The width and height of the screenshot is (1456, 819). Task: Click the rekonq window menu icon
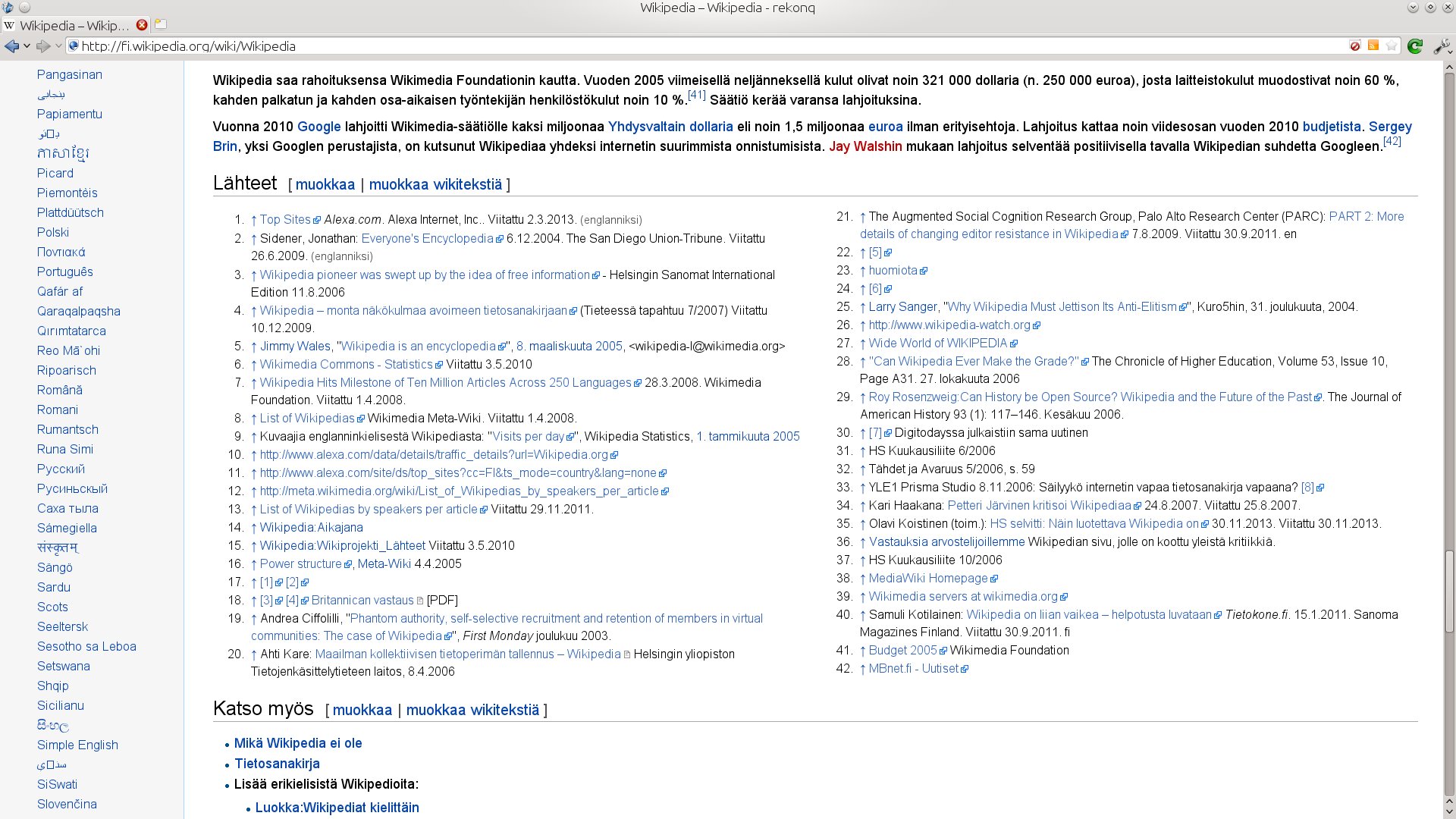(7, 8)
